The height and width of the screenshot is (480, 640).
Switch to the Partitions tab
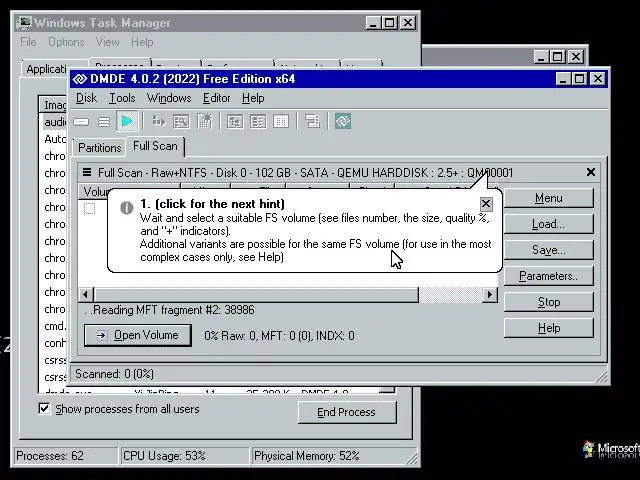[x=100, y=148]
